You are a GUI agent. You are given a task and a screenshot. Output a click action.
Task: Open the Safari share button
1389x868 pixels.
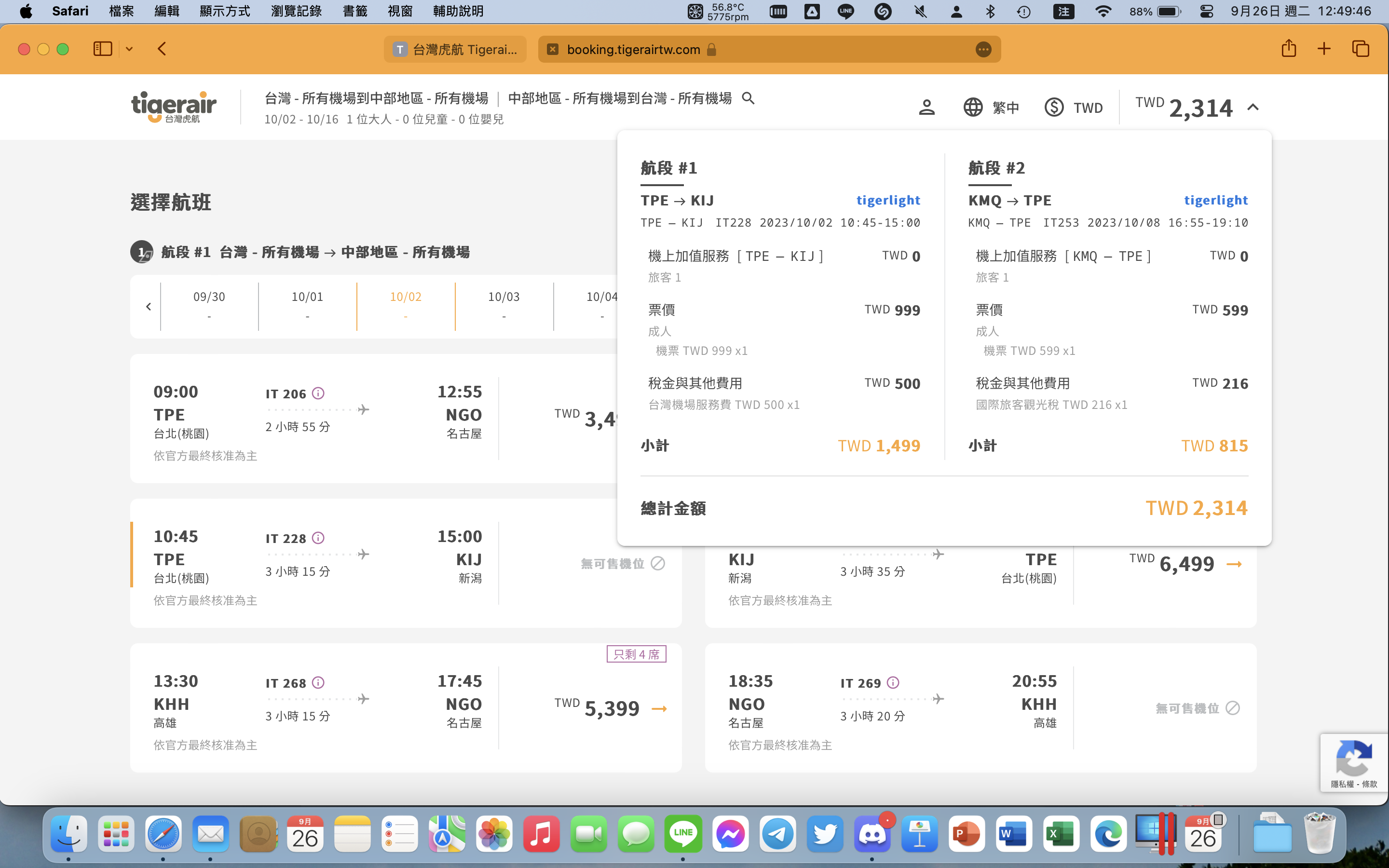click(x=1289, y=49)
